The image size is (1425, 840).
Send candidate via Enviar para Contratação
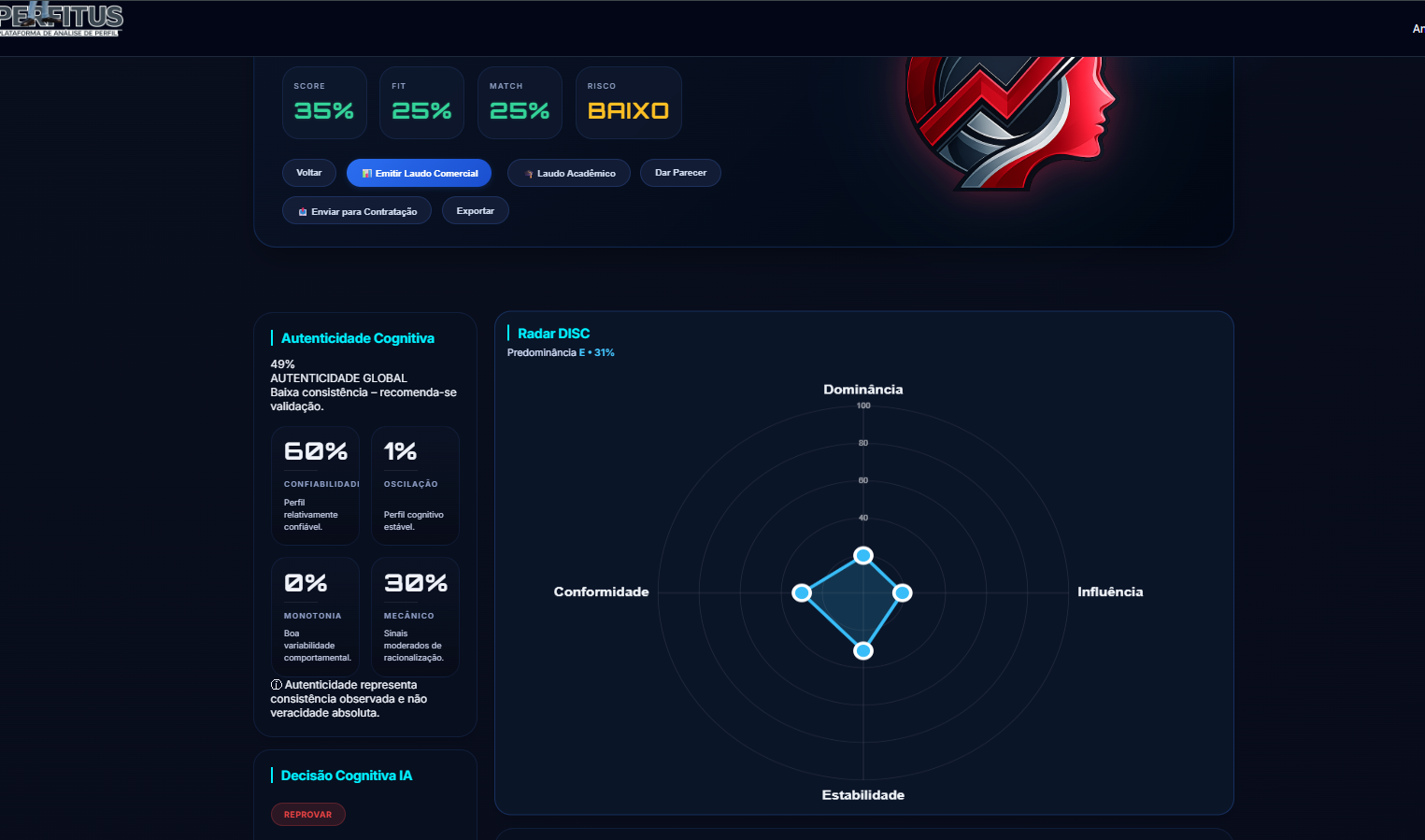pyautogui.click(x=357, y=211)
